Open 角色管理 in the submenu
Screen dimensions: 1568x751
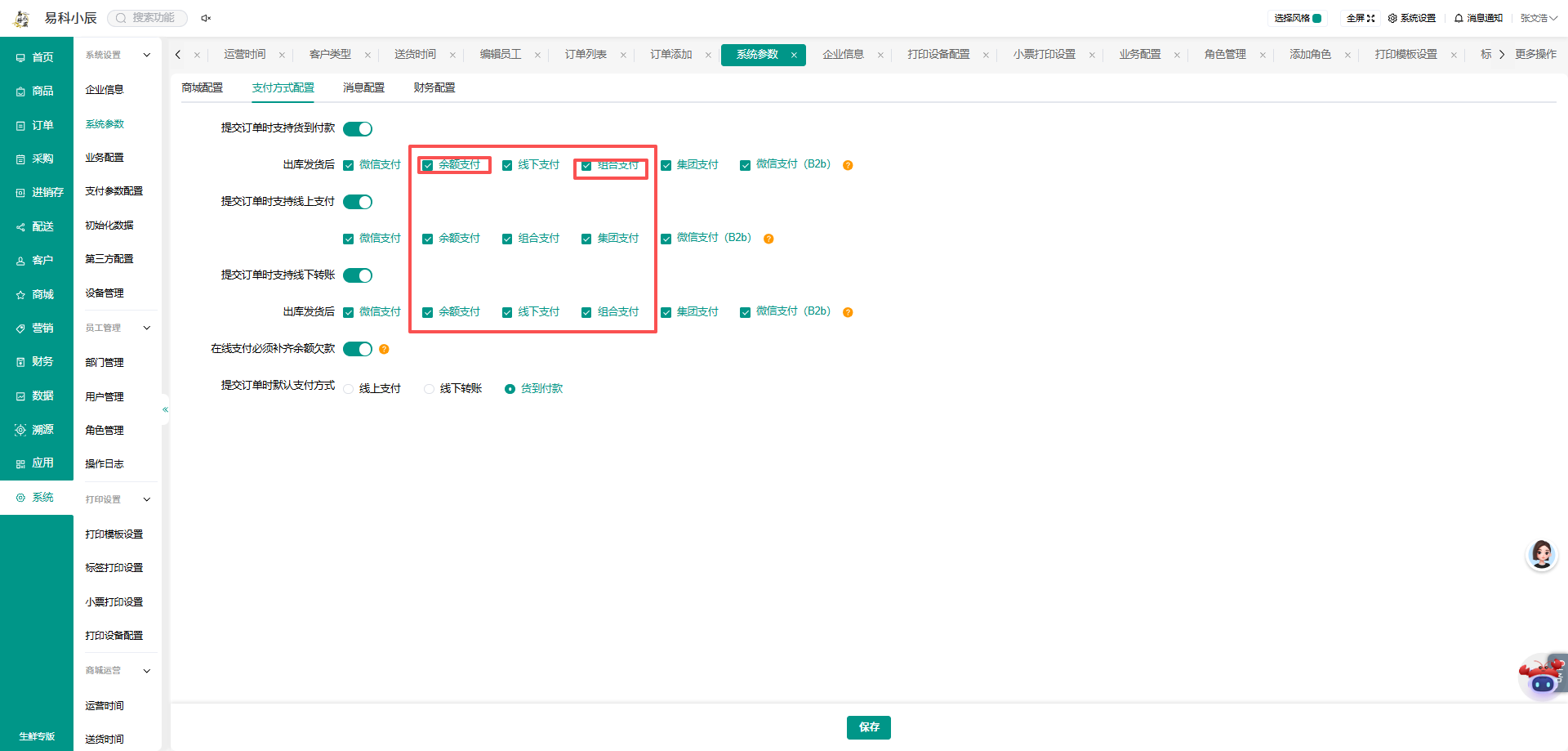pos(105,431)
